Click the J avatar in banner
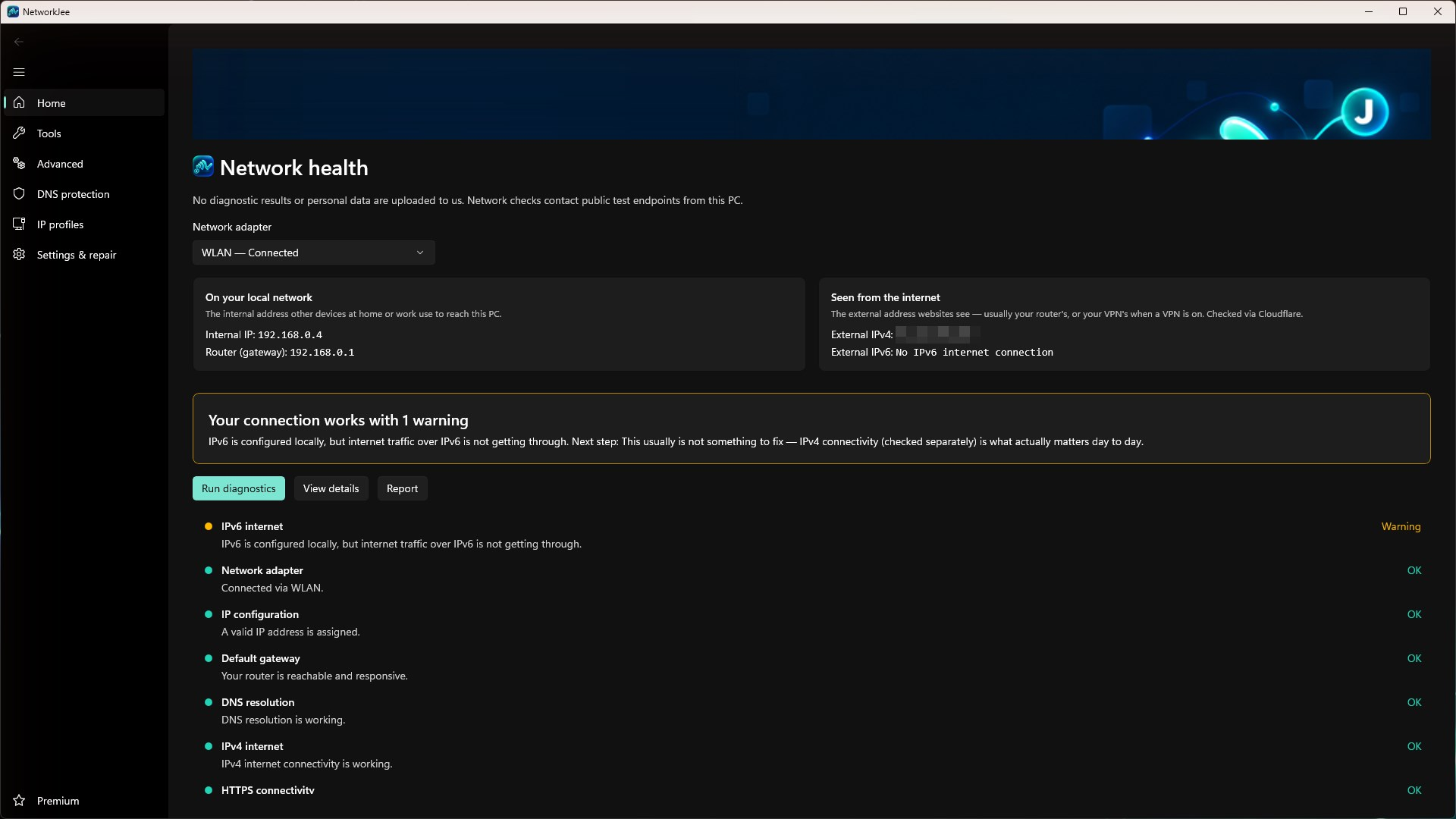Image resolution: width=1456 pixels, height=819 pixels. [x=1364, y=112]
